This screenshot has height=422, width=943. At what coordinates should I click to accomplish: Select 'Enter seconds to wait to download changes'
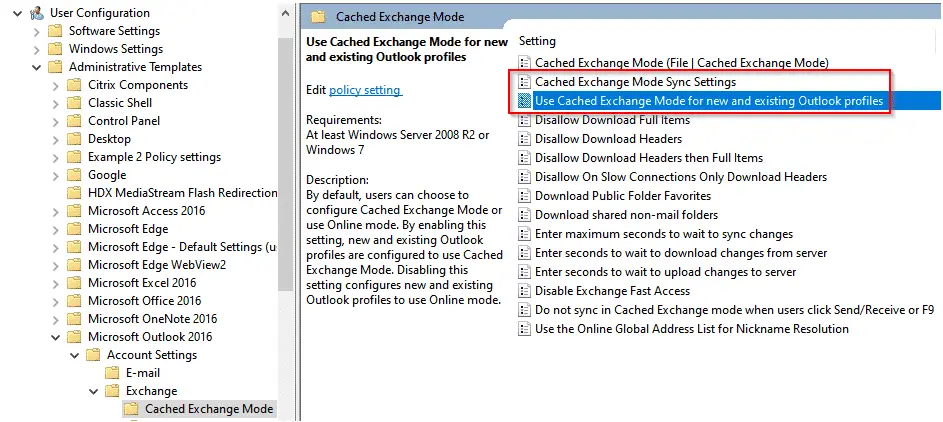[x=681, y=253]
